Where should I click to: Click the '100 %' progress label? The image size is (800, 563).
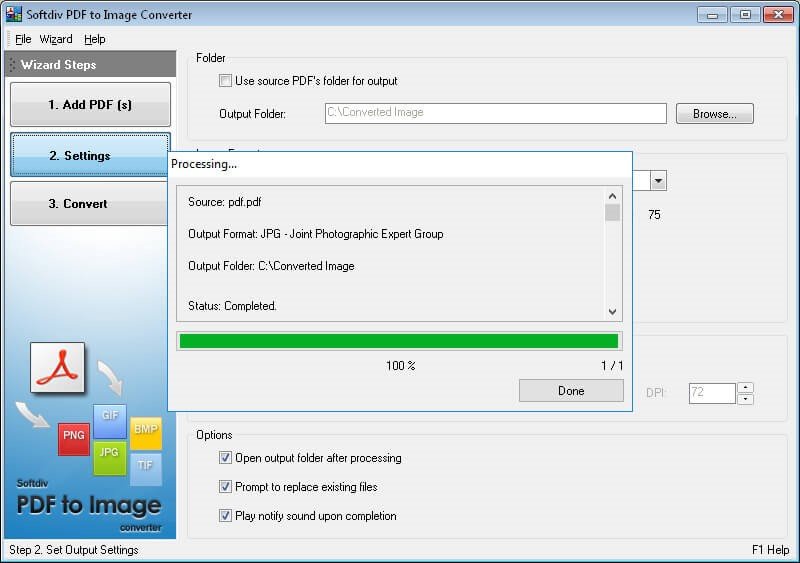401,366
